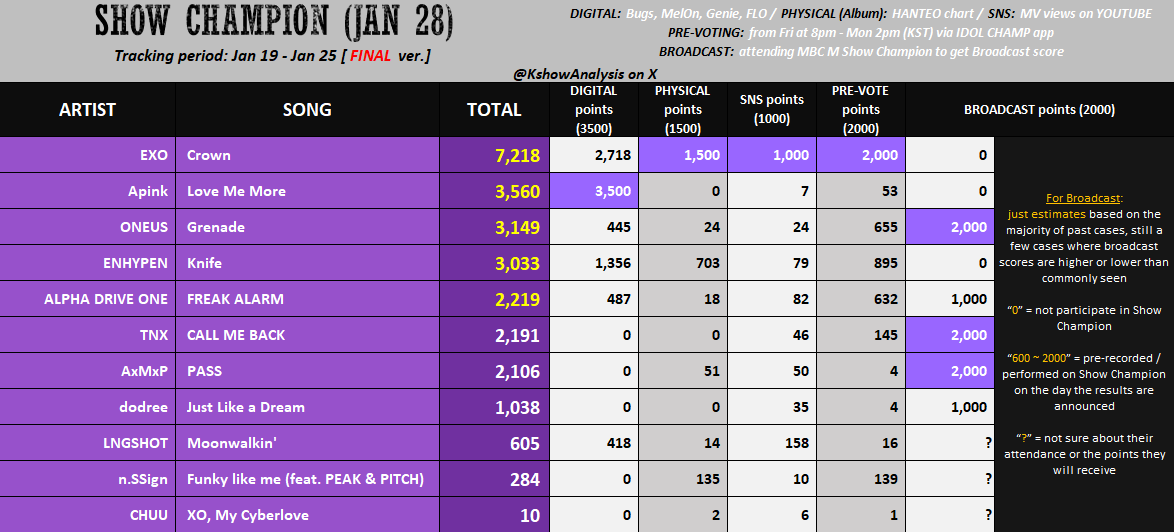This screenshot has height=532, width=1174.
Task: Click Apink's pre-vote points 53
Action: click(x=861, y=191)
